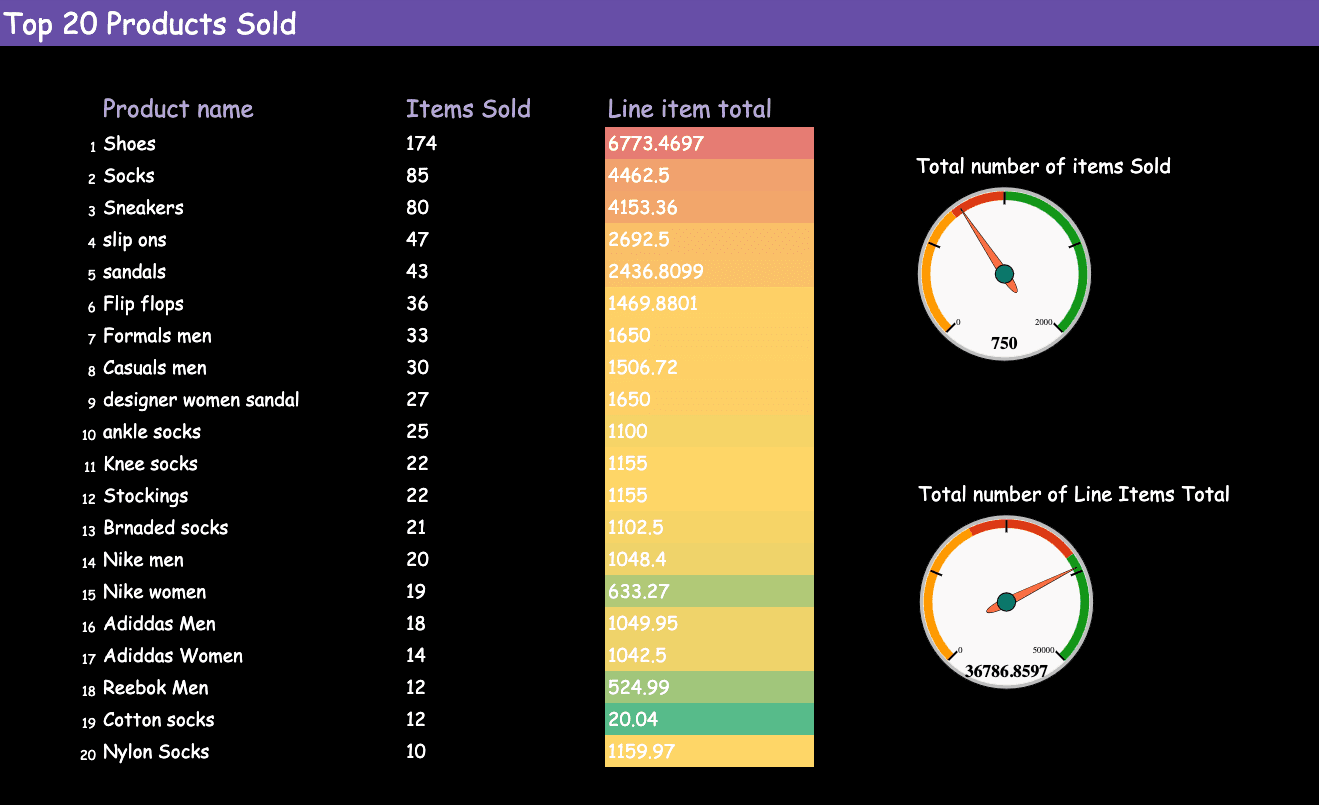Select the Casuals men product name
The height and width of the screenshot is (805, 1319).
click(x=155, y=368)
